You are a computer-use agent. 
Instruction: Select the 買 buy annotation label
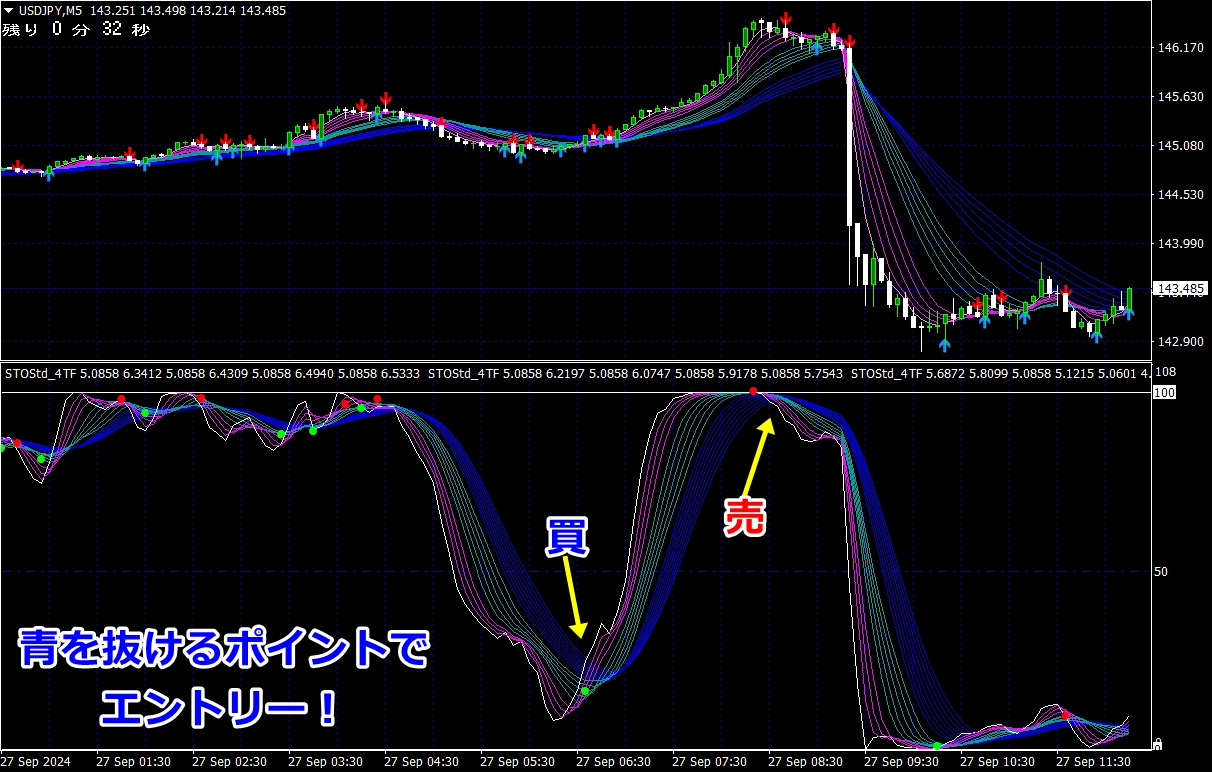[566, 539]
